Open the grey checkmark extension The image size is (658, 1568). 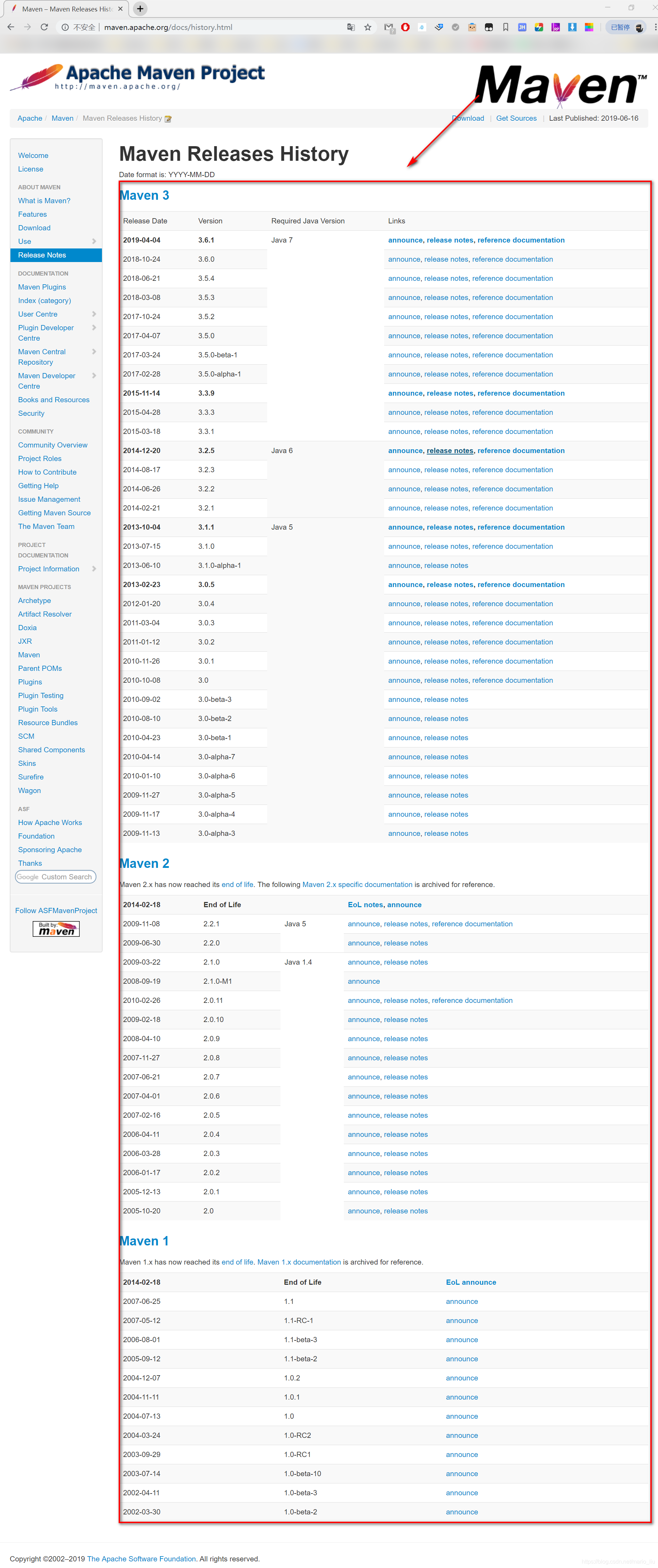(455, 27)
